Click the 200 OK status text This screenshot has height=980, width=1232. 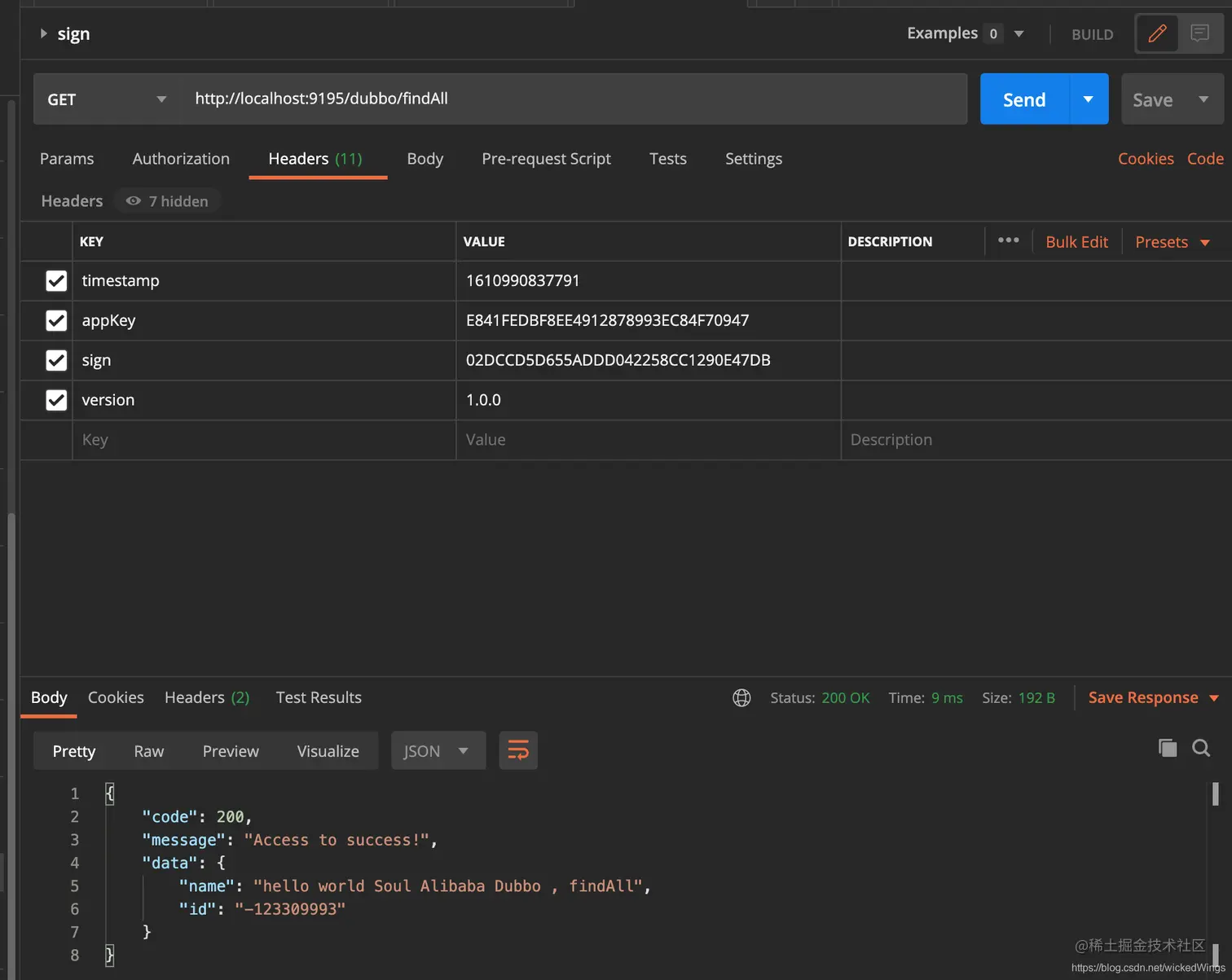[846, 698]
